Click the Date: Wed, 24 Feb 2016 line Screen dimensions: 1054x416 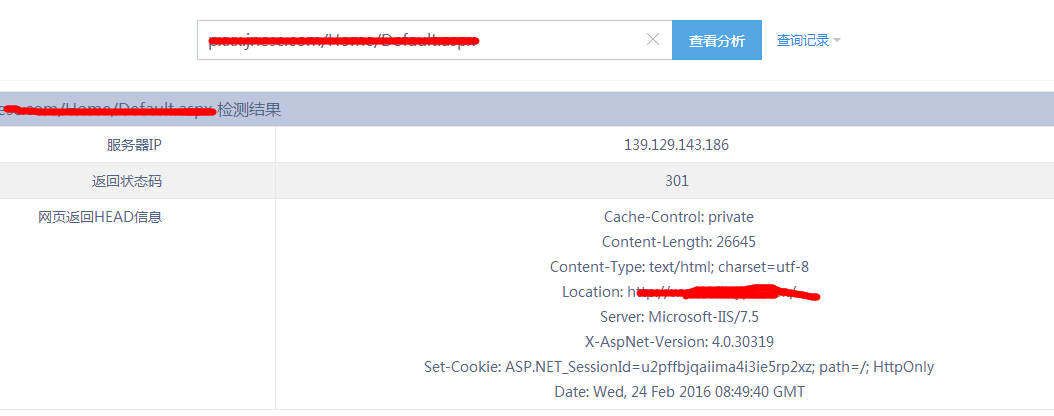point(678,392)
